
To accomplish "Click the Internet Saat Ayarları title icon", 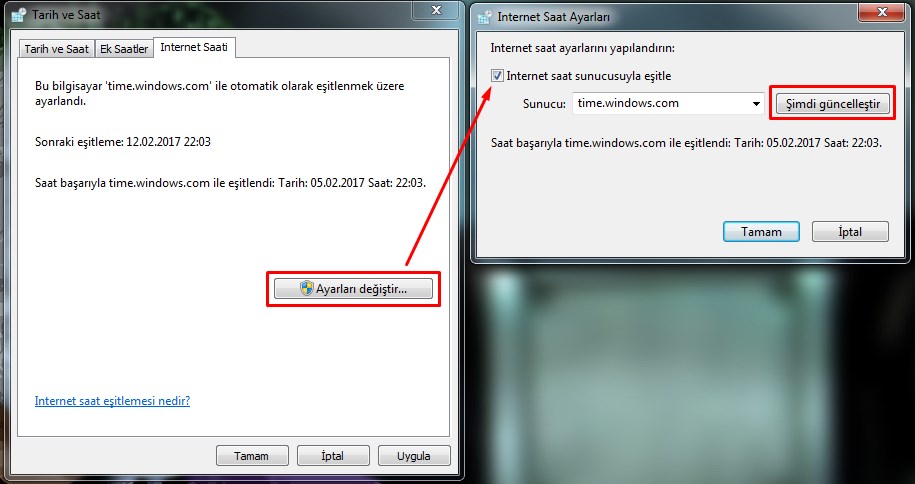I will (485, 16).
